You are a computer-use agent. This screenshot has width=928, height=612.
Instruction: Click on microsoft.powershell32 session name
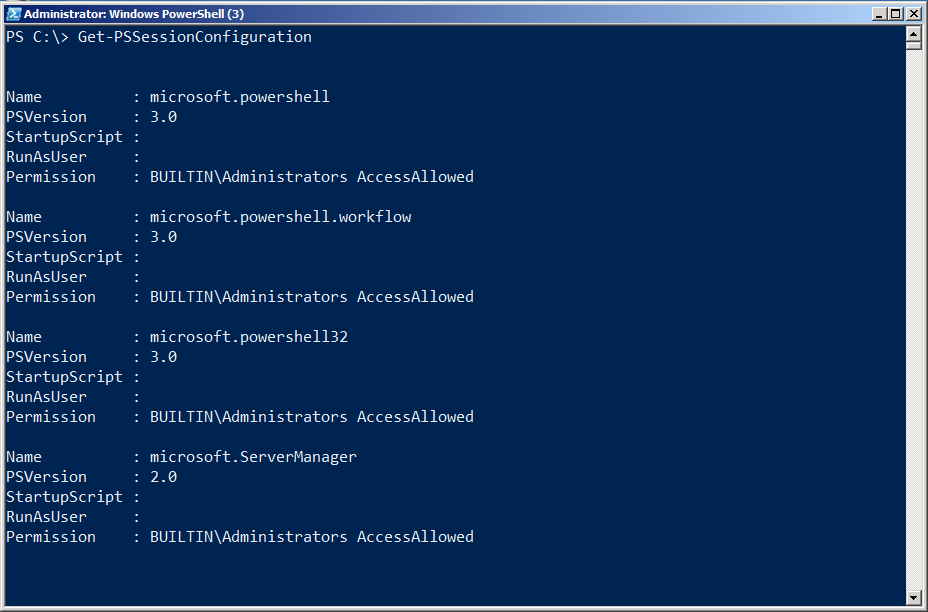coord(248,337)
